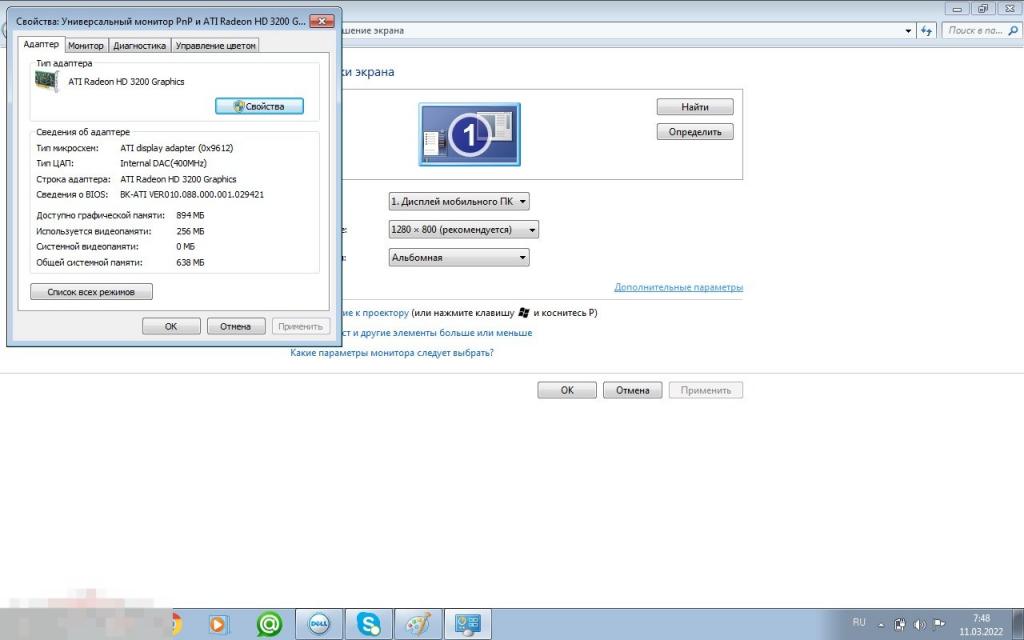Click the Найти button
This screenshot has width=1024, height=640.
[695, 106]
